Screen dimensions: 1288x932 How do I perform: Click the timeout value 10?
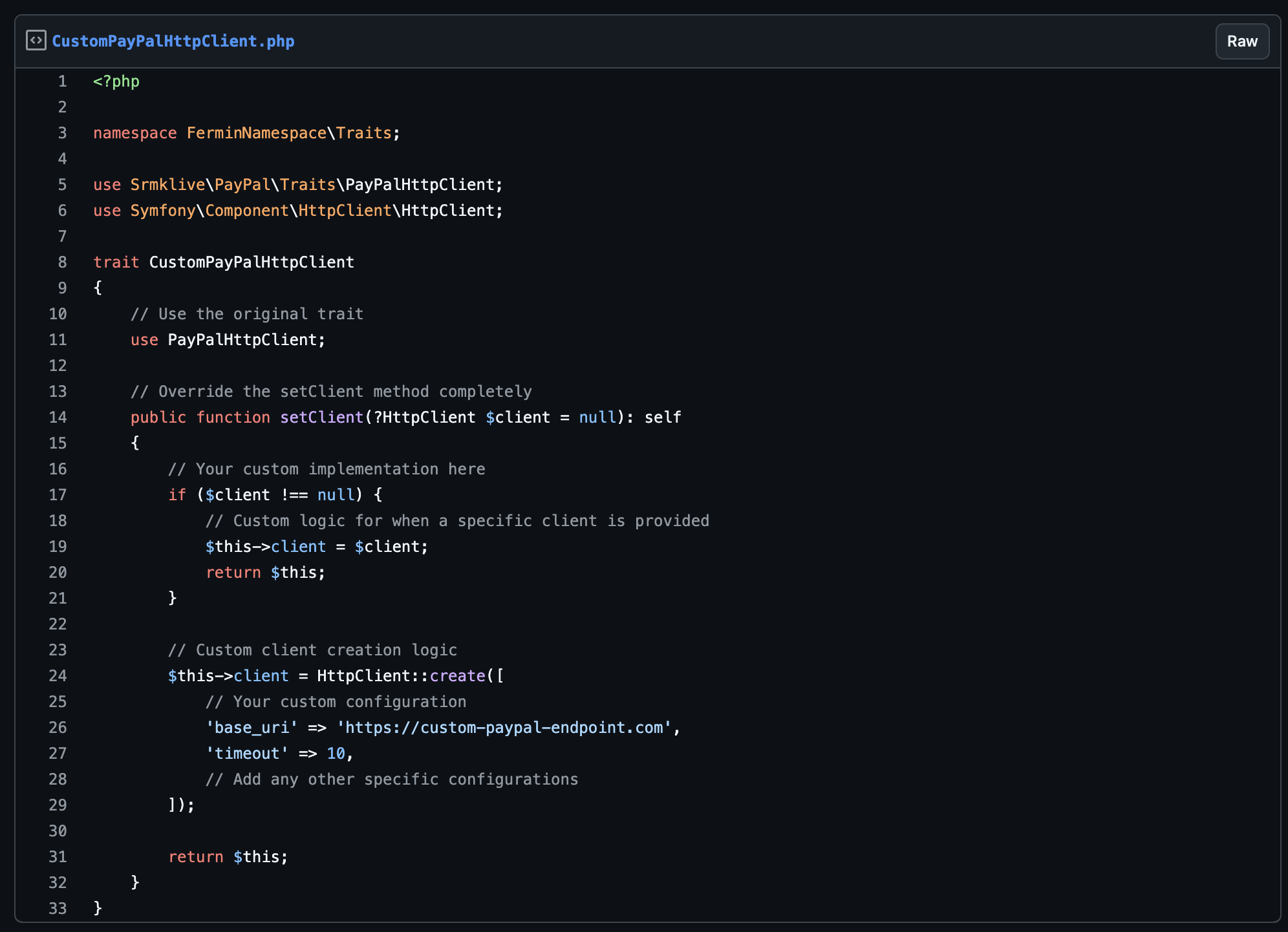336,754
